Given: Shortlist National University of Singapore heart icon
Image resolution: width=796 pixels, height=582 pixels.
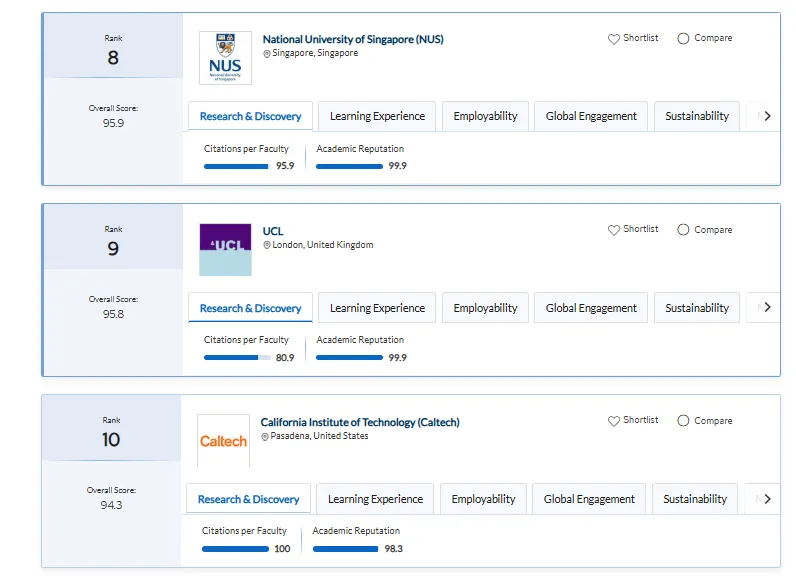Looking at the screenshot, I should point(614,39).
